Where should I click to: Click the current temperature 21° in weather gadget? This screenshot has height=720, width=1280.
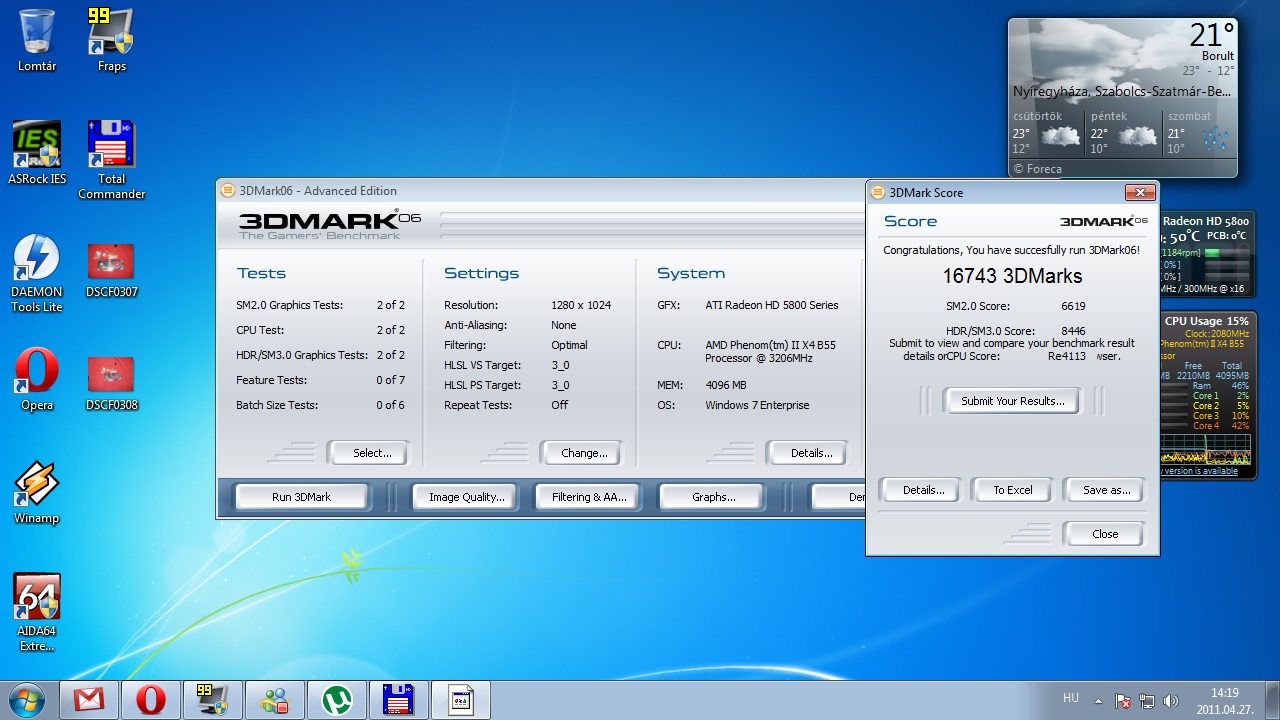point(1211,35)
